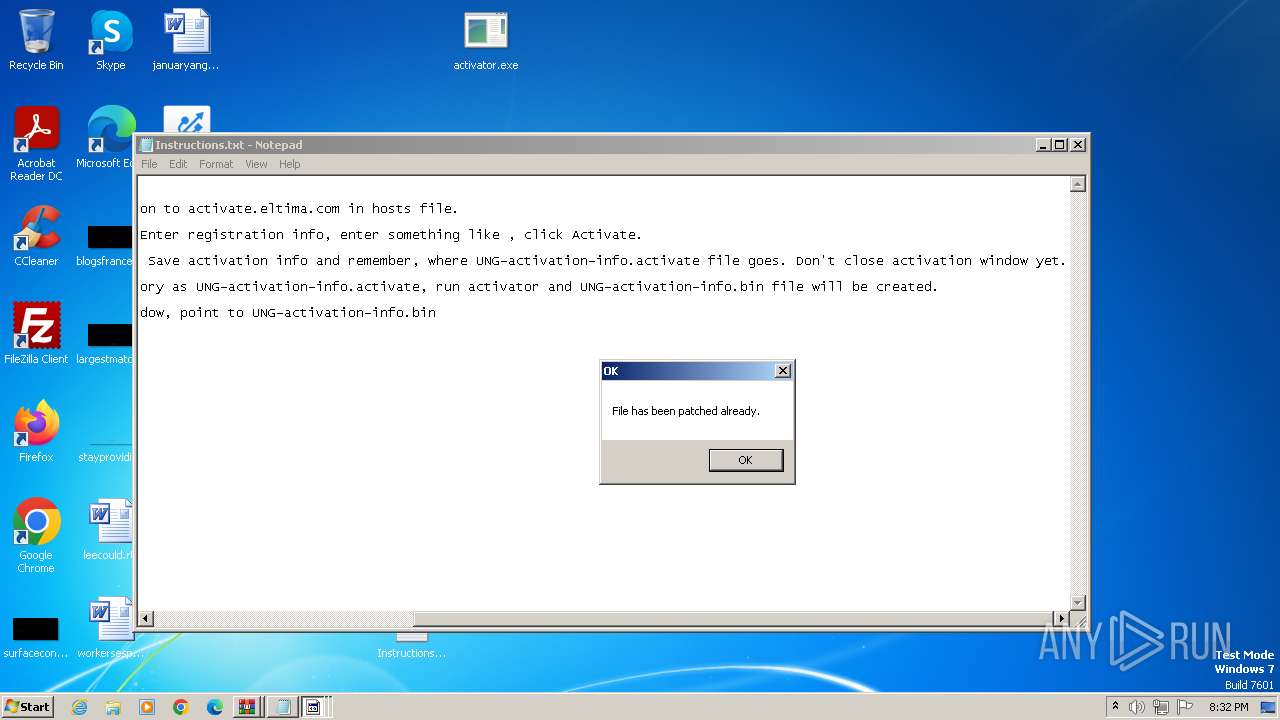This screenshot has width=1280, height=720.
Task: Click the 'activate.eltima.com in hosts file' line
Action: coord(299,209)
